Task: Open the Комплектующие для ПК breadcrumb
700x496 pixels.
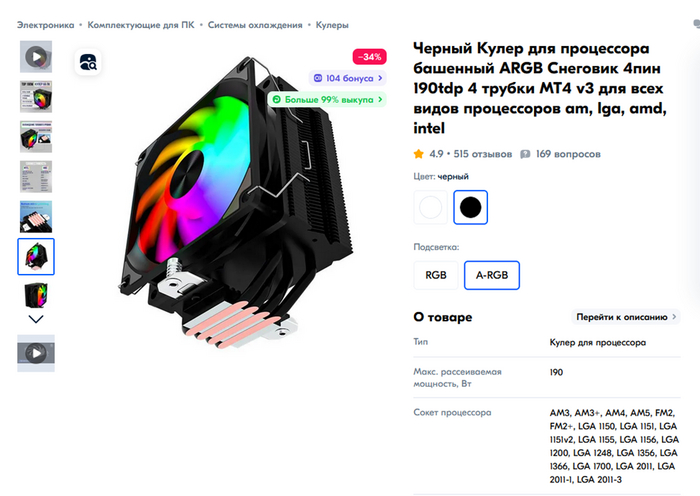Action: [x=141, y=25]
